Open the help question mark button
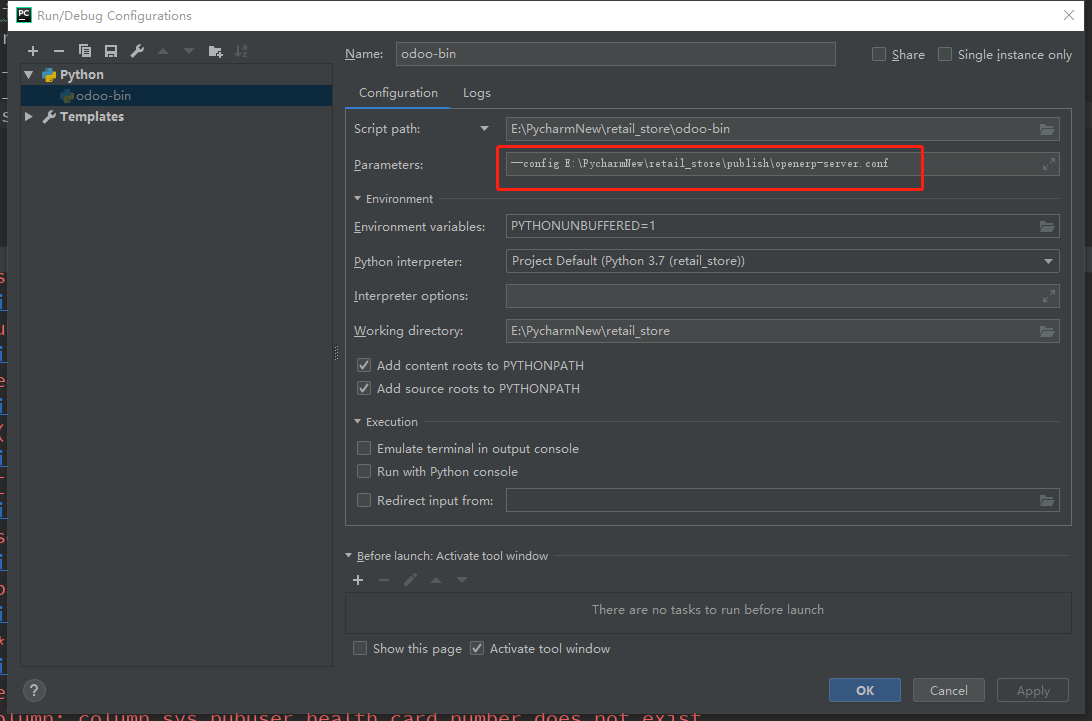1092x721 pixels. [34, 690]
